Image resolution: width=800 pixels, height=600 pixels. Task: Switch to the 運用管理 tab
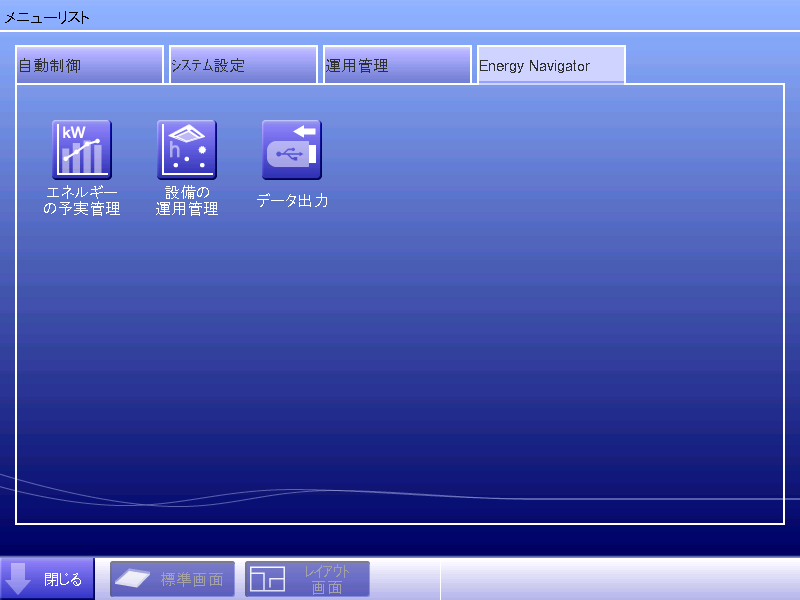pyautogui.click(x=397, y=65)
